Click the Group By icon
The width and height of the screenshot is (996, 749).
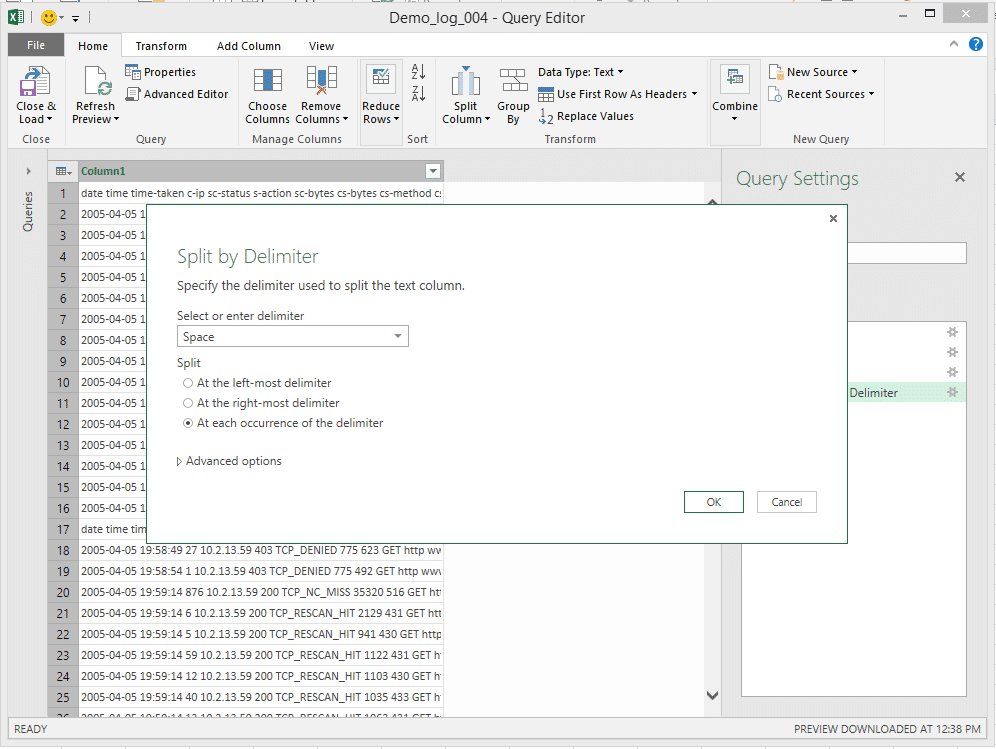tap(513, 81)
